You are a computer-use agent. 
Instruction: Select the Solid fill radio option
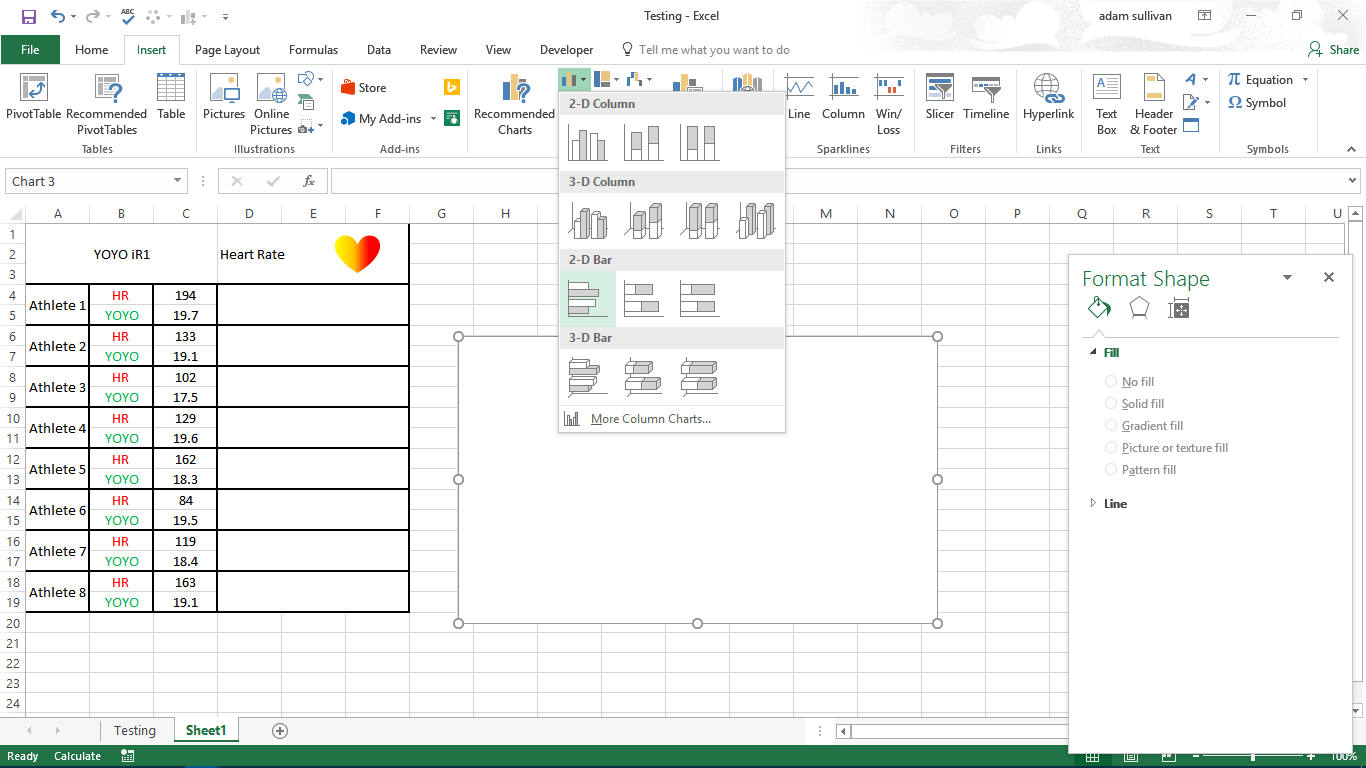(1111, 404)
